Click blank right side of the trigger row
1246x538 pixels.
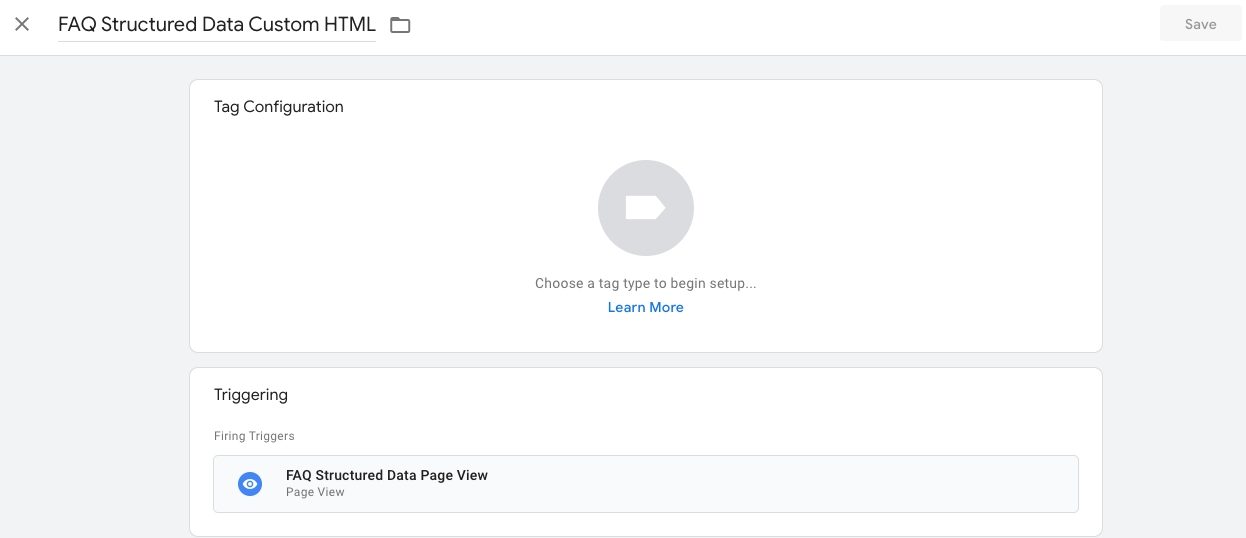(850, 484)
